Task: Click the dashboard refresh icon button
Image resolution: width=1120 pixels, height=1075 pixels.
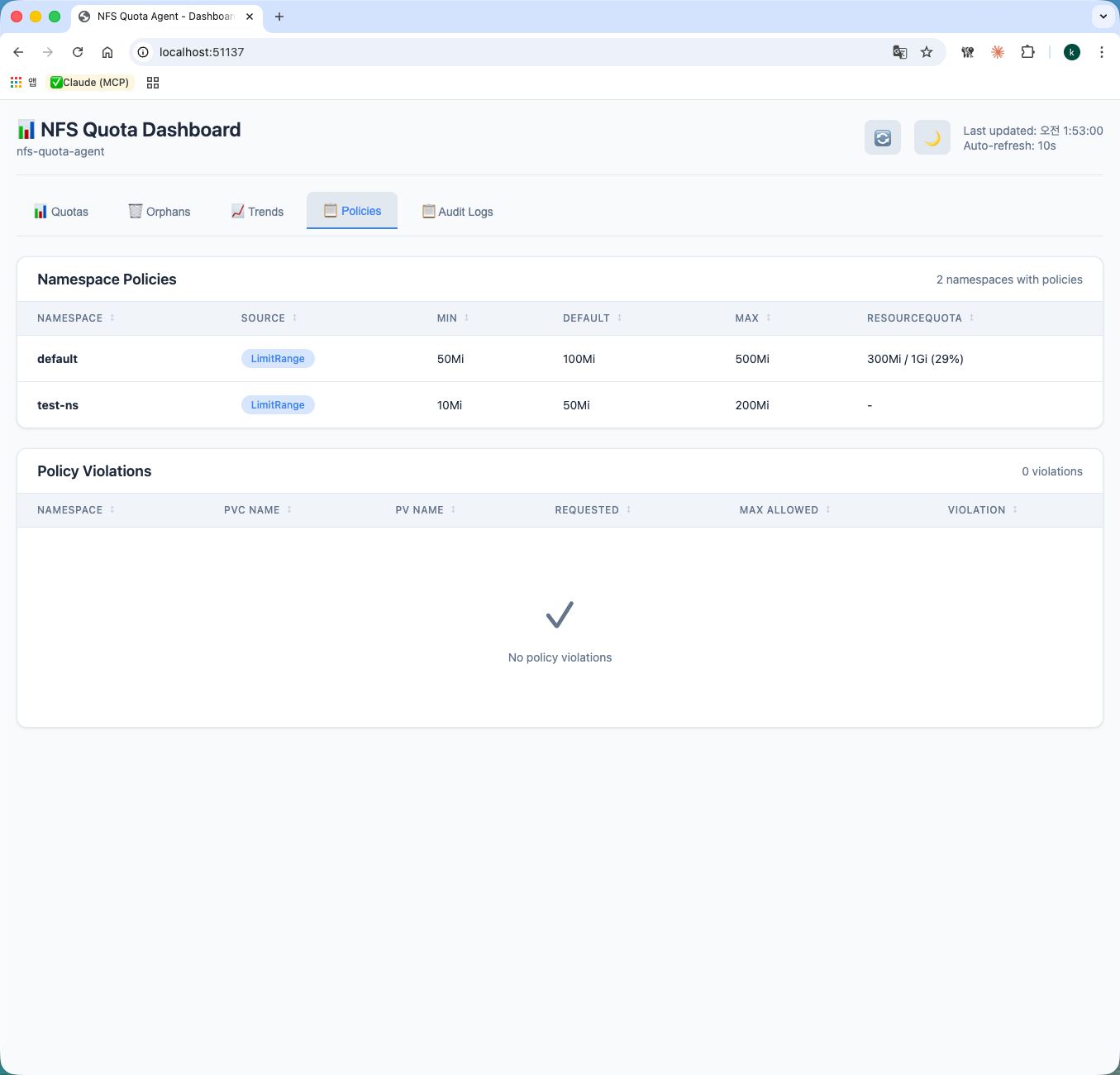Action: tap(882, 138)
